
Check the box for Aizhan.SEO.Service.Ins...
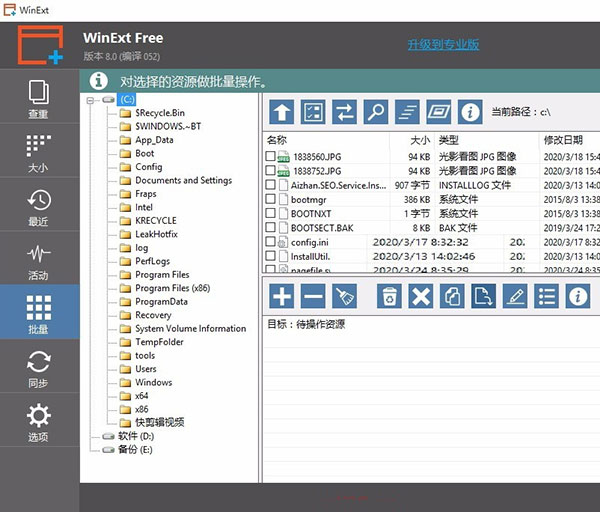(270, 184)
